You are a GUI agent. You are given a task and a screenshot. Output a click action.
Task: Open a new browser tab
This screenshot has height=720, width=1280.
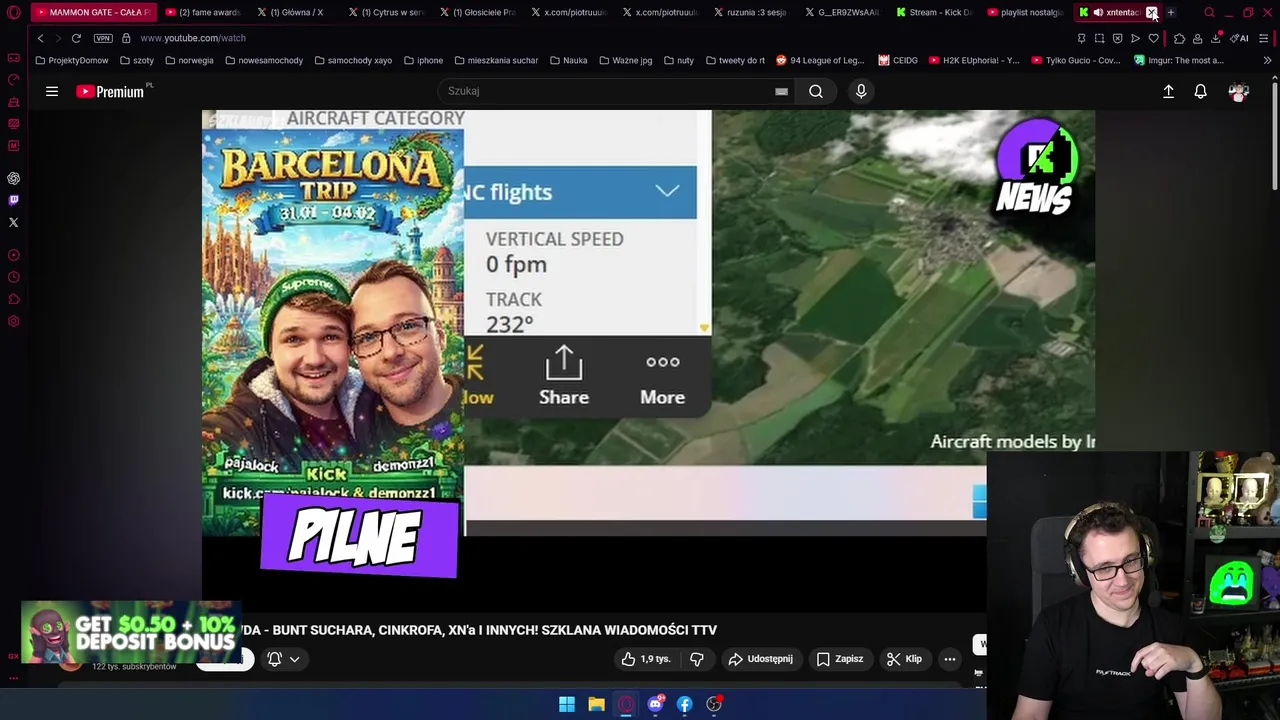[x=1171, y=12]
